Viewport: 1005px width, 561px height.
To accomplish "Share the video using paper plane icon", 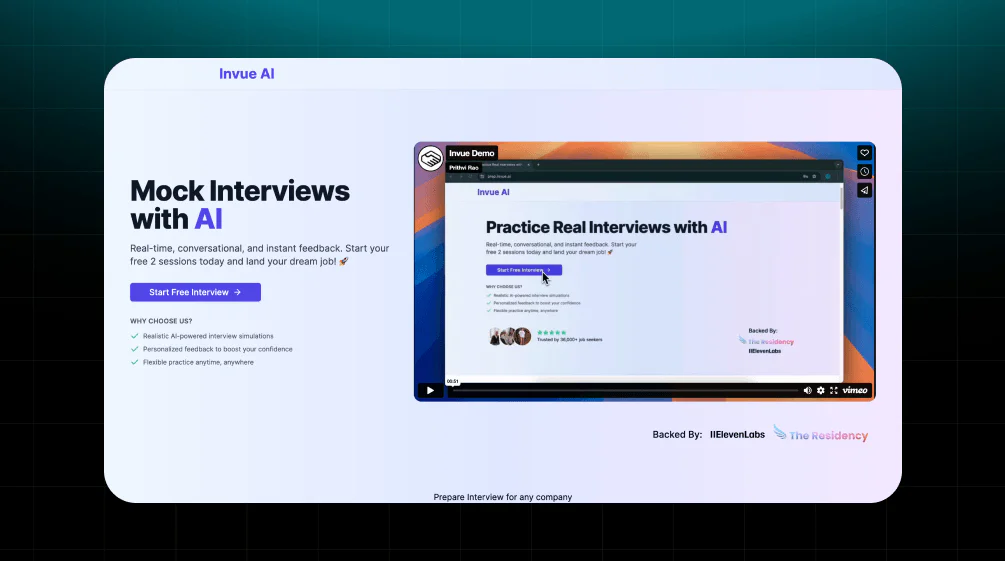I will [865, 190].
